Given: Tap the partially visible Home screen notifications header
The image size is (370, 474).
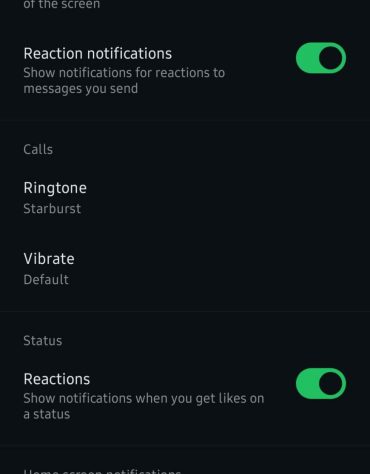Looking at the screenshot, I should coord(102,471).
